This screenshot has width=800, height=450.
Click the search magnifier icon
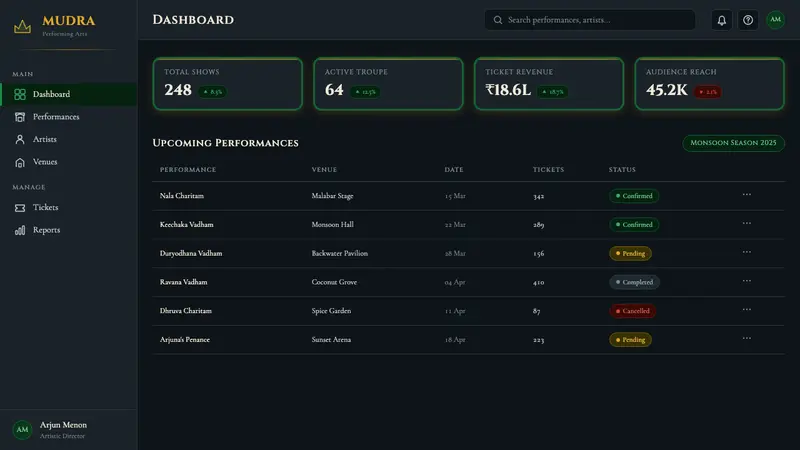(x=498, y=20)
